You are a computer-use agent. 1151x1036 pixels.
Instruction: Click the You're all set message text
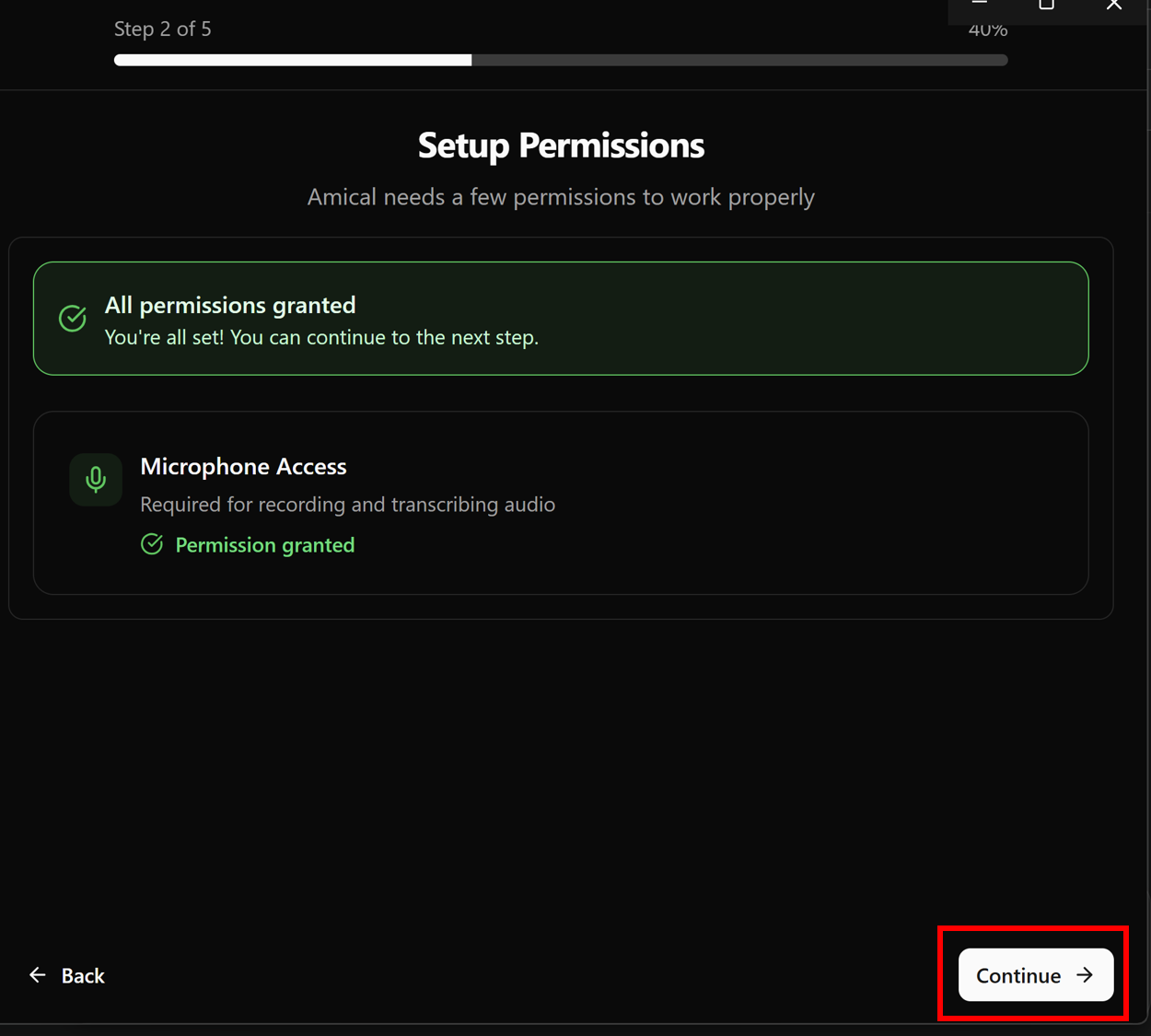(x=321, y=337)
